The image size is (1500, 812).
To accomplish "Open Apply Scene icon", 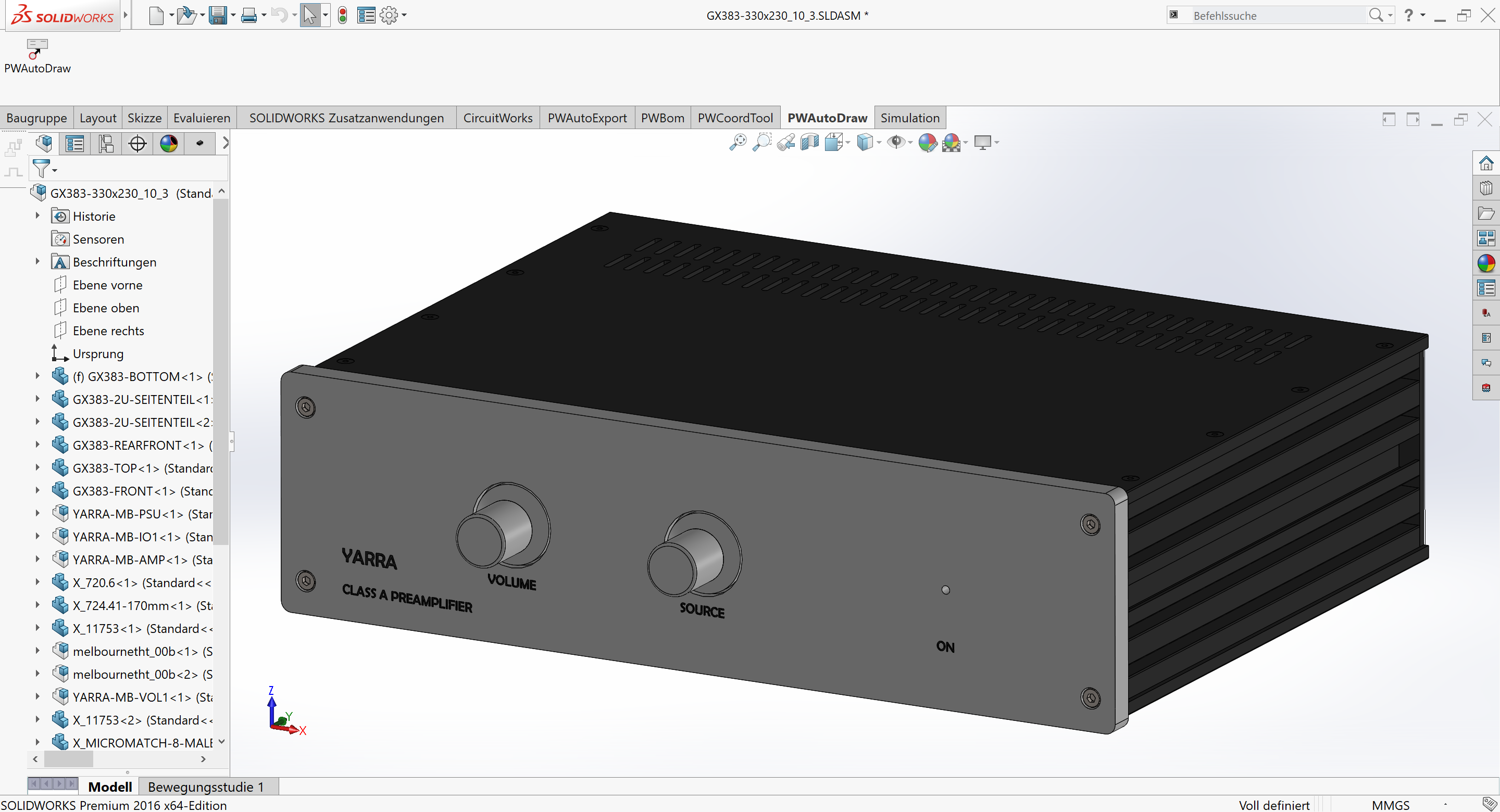I will pos(952,142).
